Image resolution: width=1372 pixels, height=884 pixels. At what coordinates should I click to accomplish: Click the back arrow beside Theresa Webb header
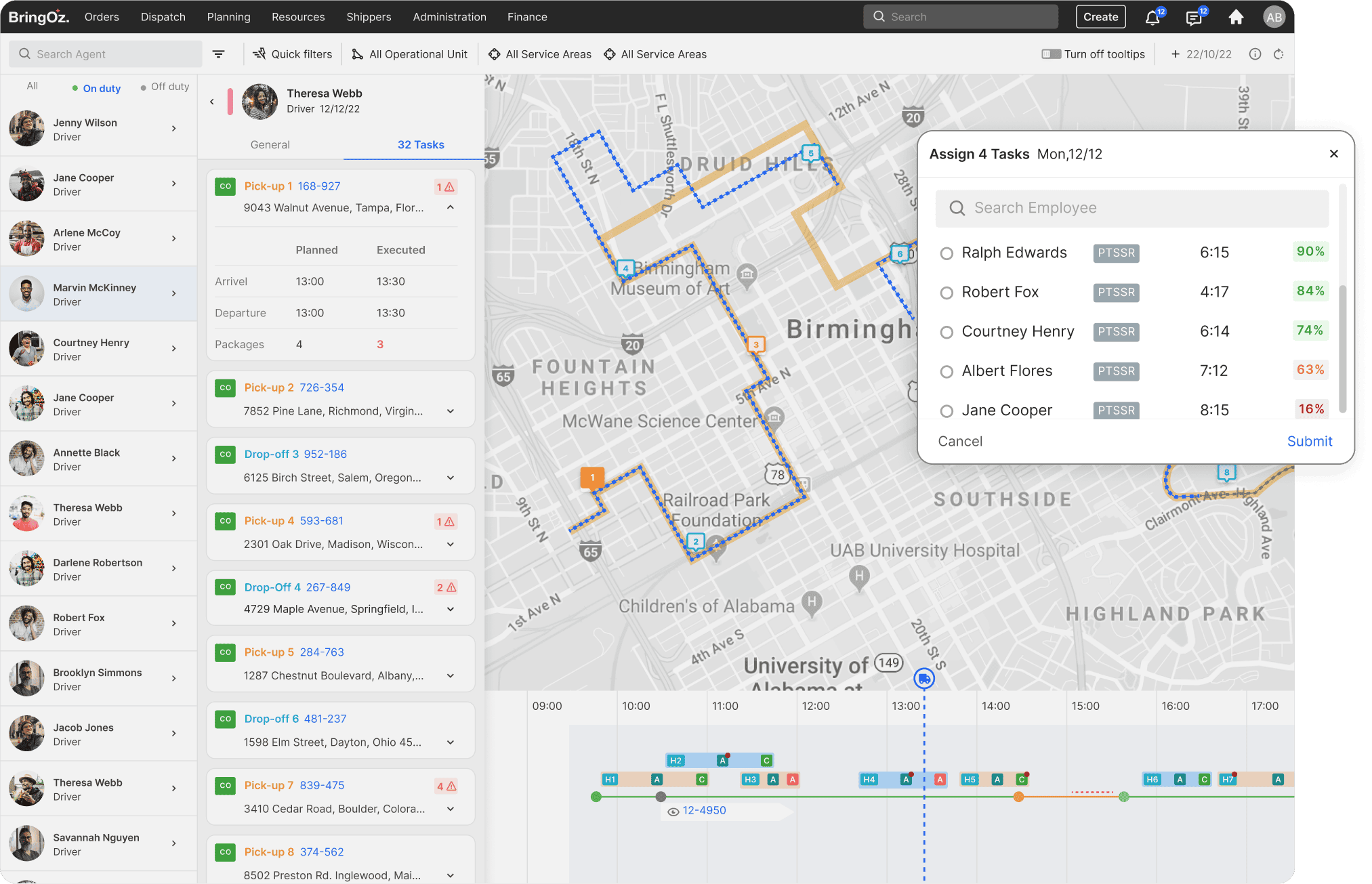pyautogui.click(x=212, y=102)
